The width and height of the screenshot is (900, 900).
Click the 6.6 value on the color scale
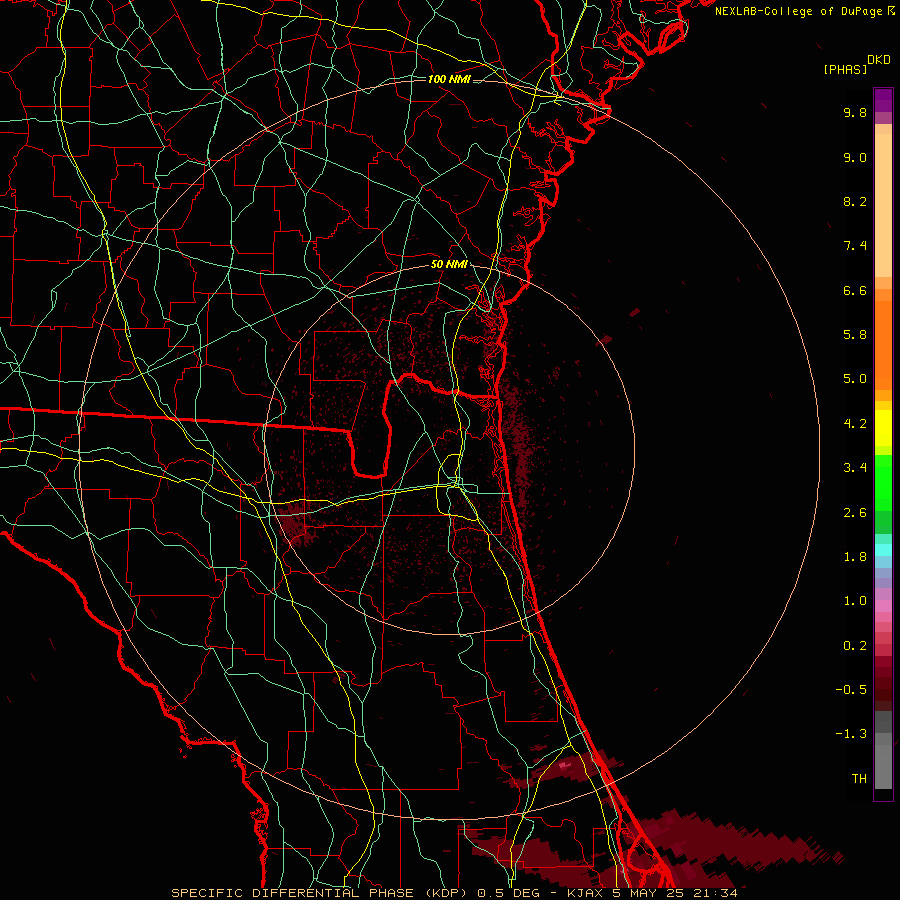click(855, 290)
